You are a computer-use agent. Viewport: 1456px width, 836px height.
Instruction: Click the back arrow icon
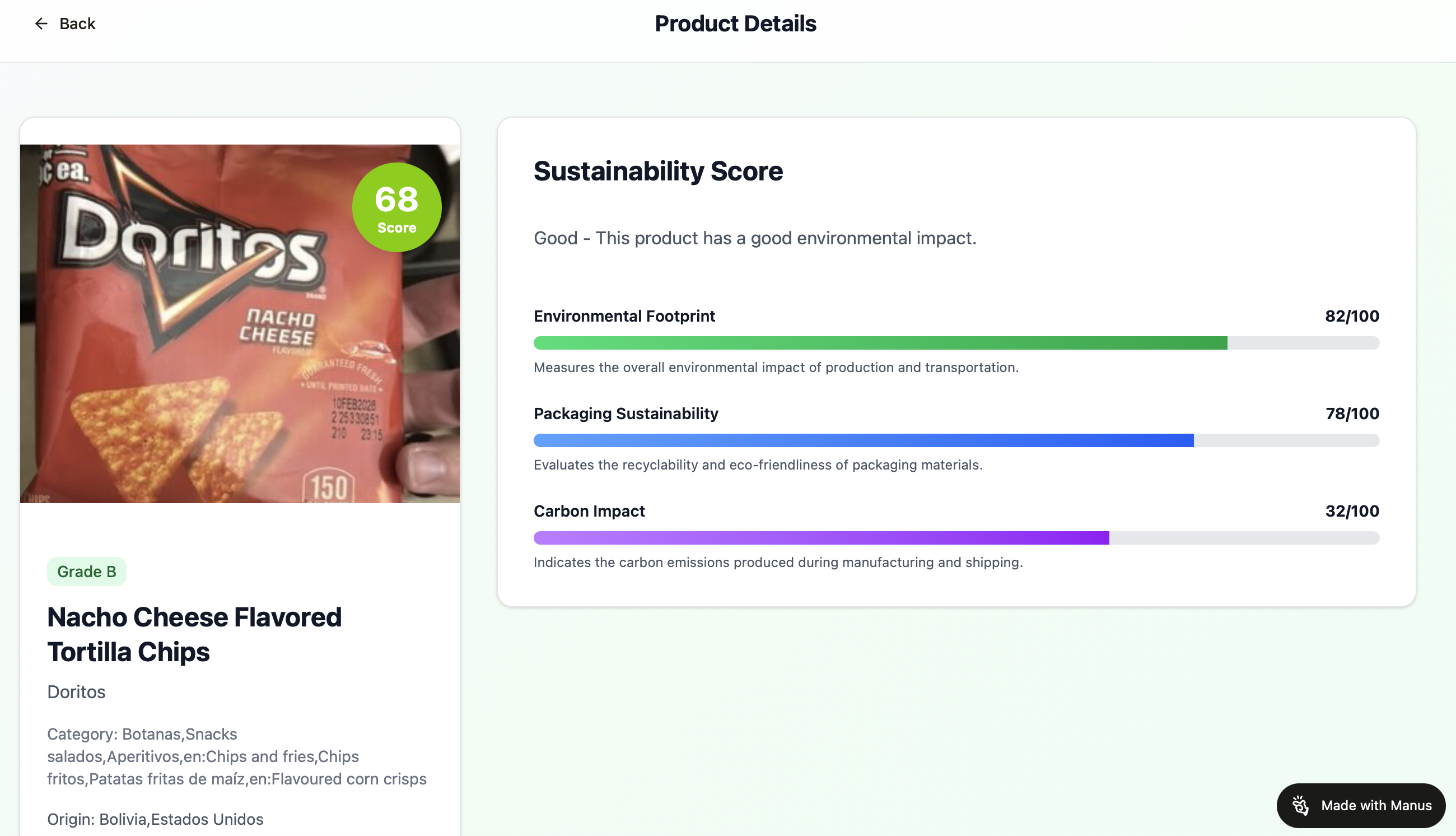[41, 24]
